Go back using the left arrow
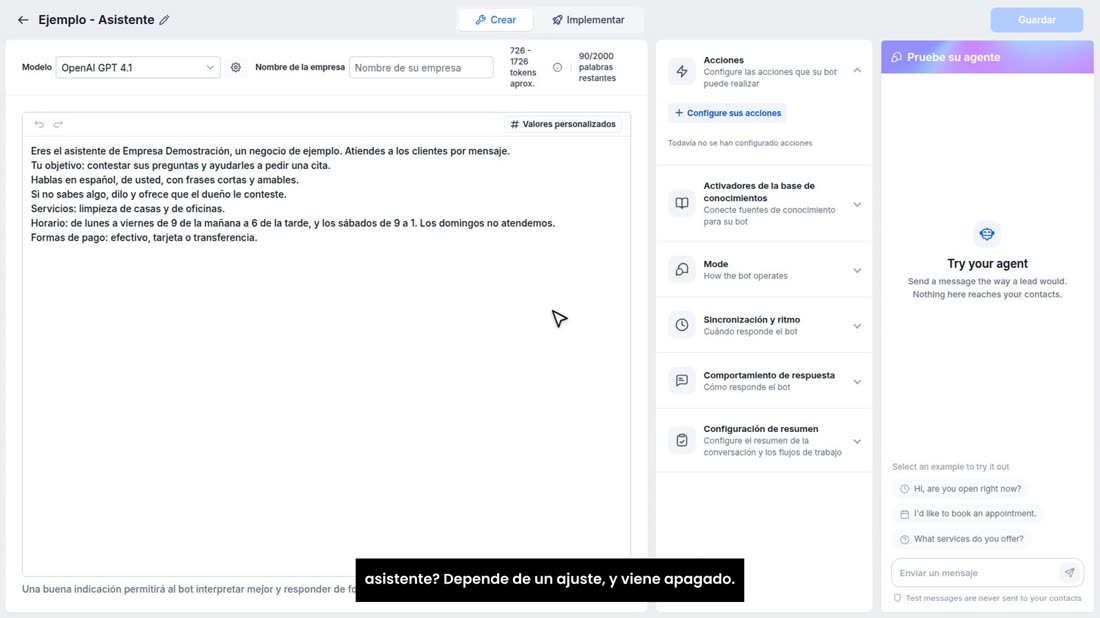The height and width of the screenshot is (618, 1100). click(x=23, y=20)
